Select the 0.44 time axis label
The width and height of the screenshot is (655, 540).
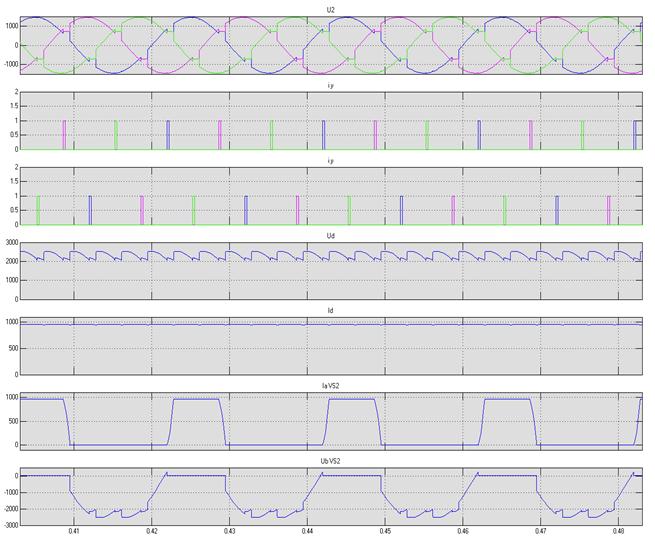(307, 531)
